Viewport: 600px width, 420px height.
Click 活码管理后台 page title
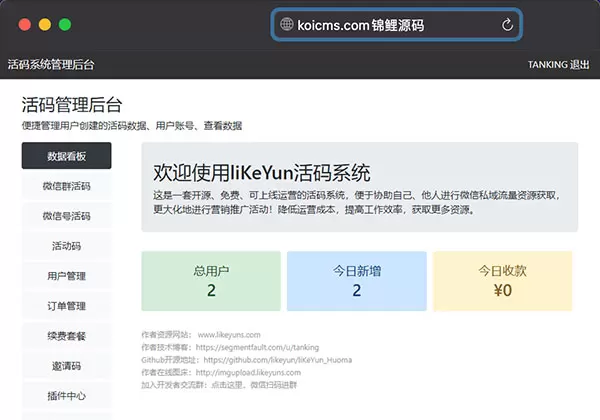pyautogui.click(x=72, y=105)
